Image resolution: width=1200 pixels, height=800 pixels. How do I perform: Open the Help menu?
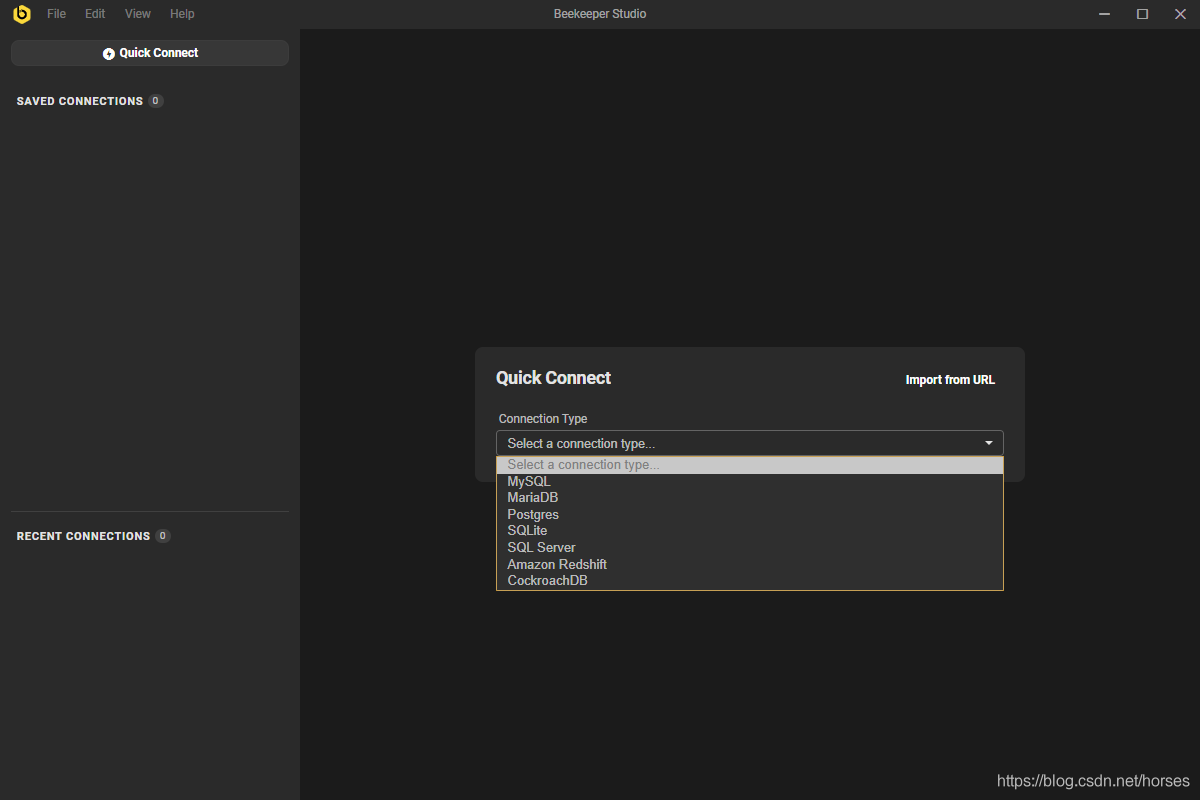182,14
